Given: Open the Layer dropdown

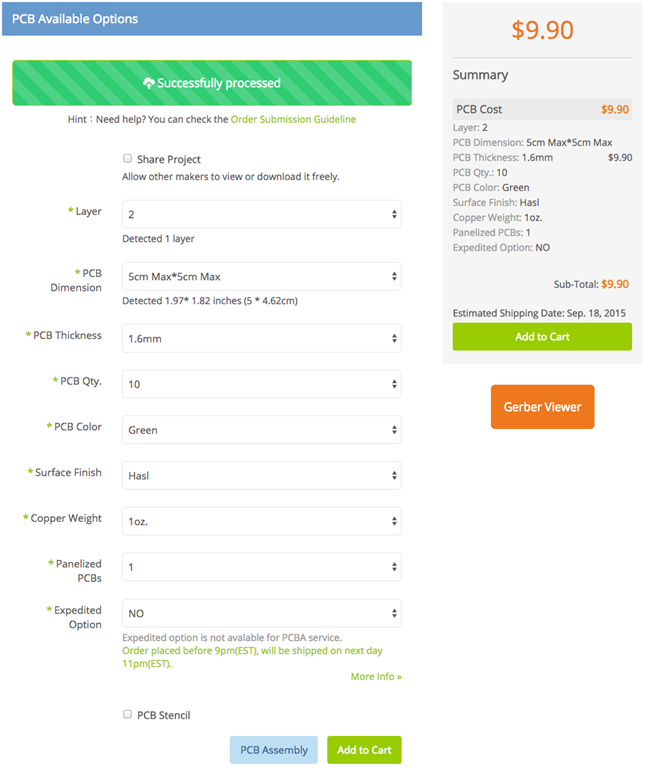Looking at the screenshot, I should click(x=261, y=215).
